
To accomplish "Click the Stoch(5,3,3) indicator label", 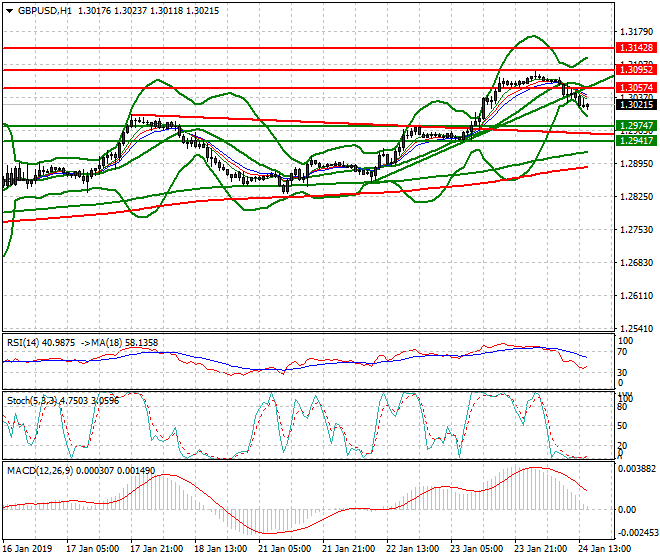I will pos(32,400).
